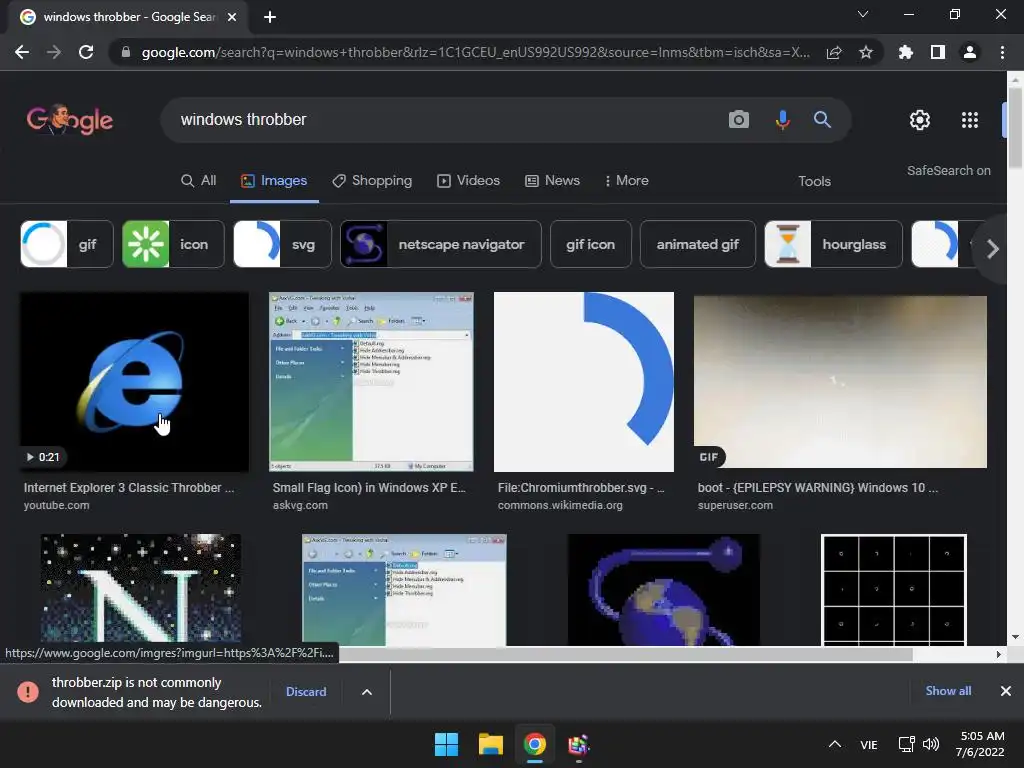Open File:Chromiumthrobber.svg title link
1024x768 pixels.
[581, 488]
